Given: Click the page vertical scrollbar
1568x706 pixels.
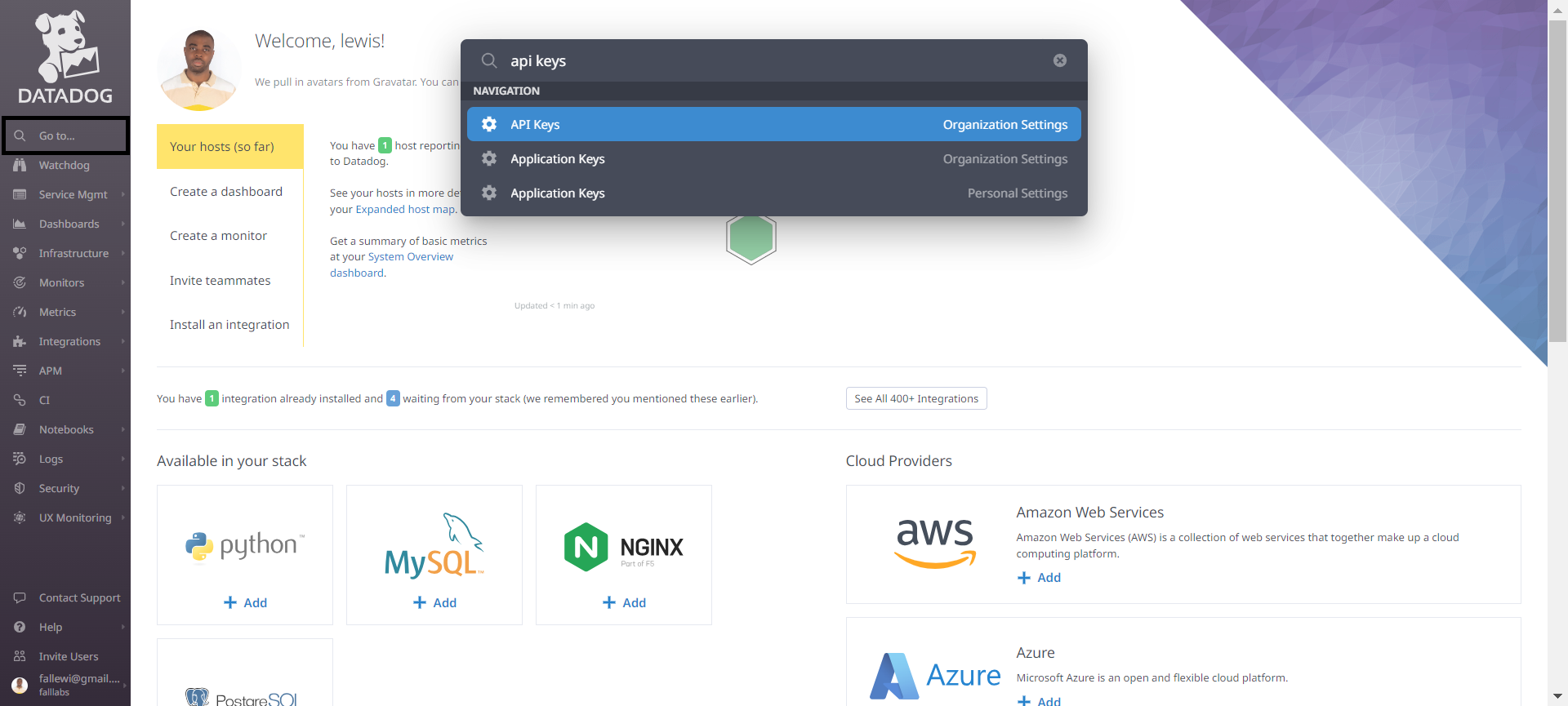Looking at the screenshot, I should point(1557,180).
